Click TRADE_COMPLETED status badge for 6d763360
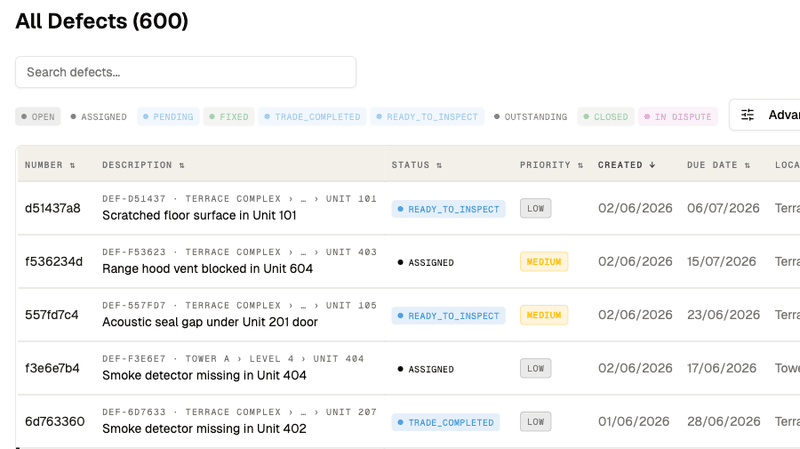This screenshot has height=449, width=800. pos(445,422)
